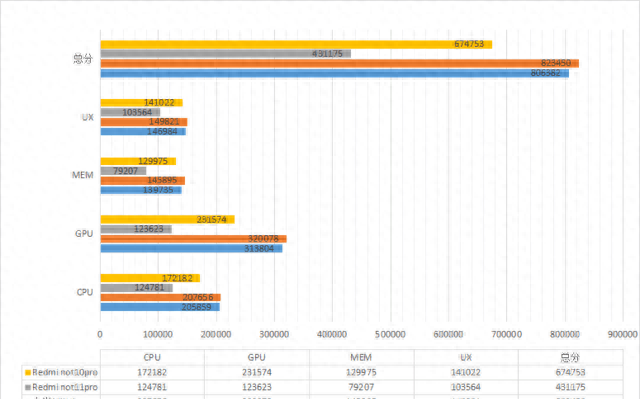This screenshot has width=640, height=399.
Task: Click the MEM column header in the data table
Action: point(361,357)
